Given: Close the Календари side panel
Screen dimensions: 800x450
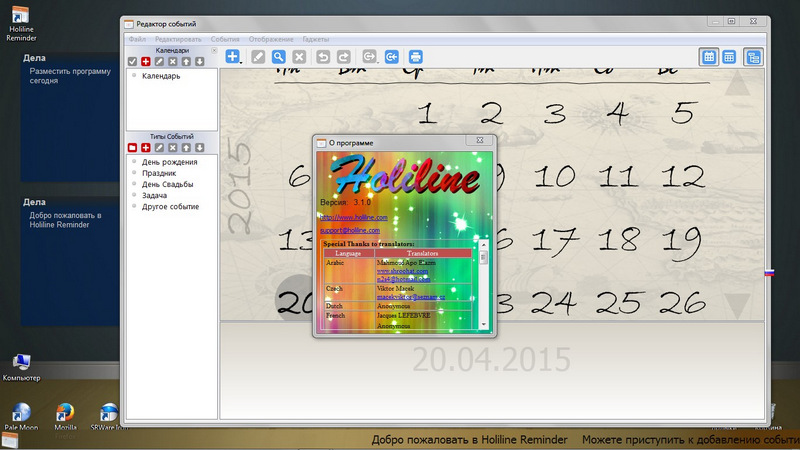Looking at the screenshot, I should 214,50.
